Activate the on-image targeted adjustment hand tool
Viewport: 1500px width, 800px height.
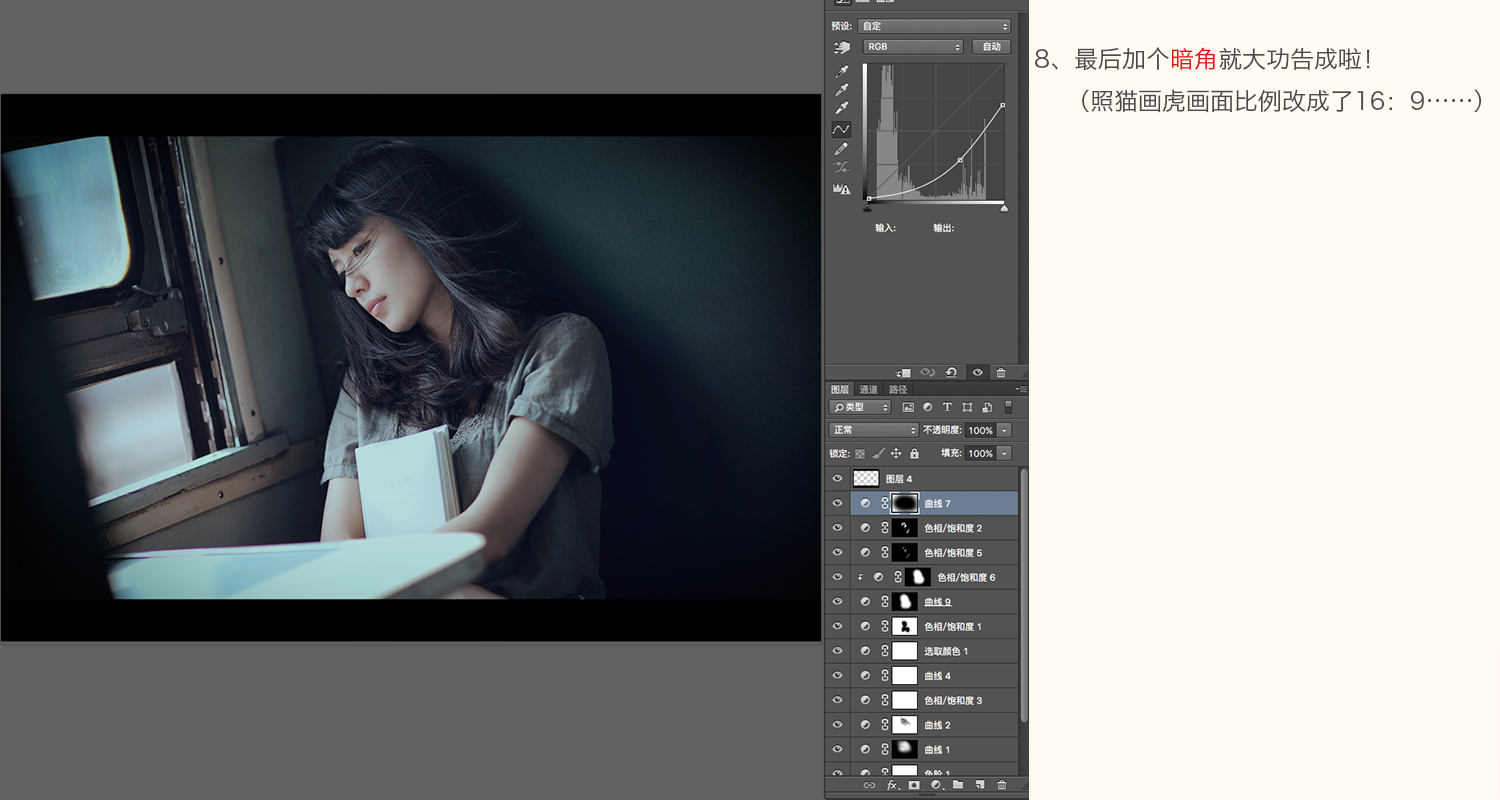(842, 47)
